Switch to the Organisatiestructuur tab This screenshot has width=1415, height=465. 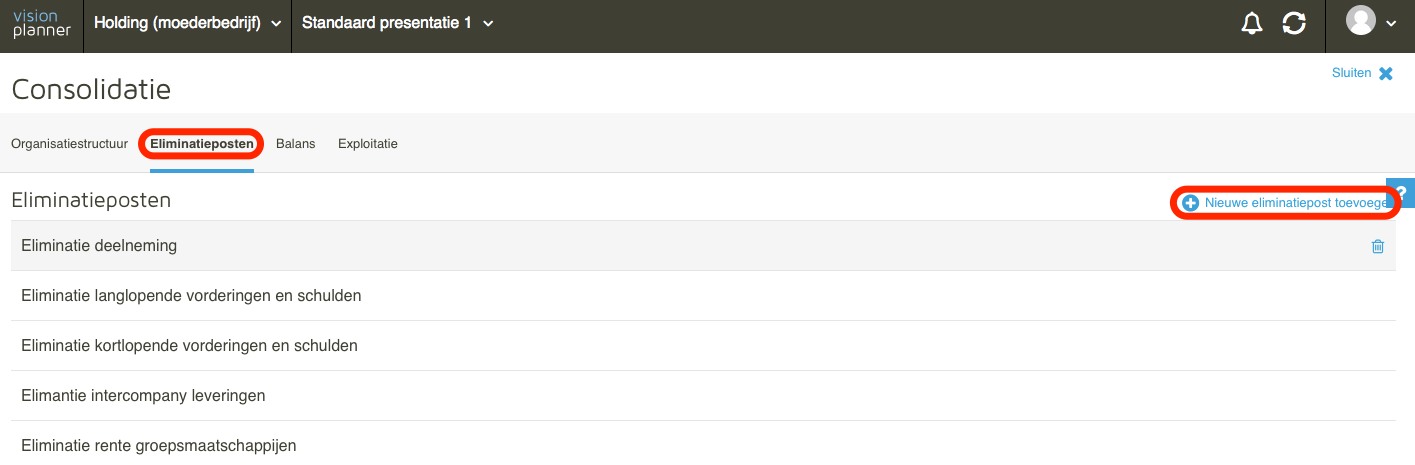tap(69, 144)
